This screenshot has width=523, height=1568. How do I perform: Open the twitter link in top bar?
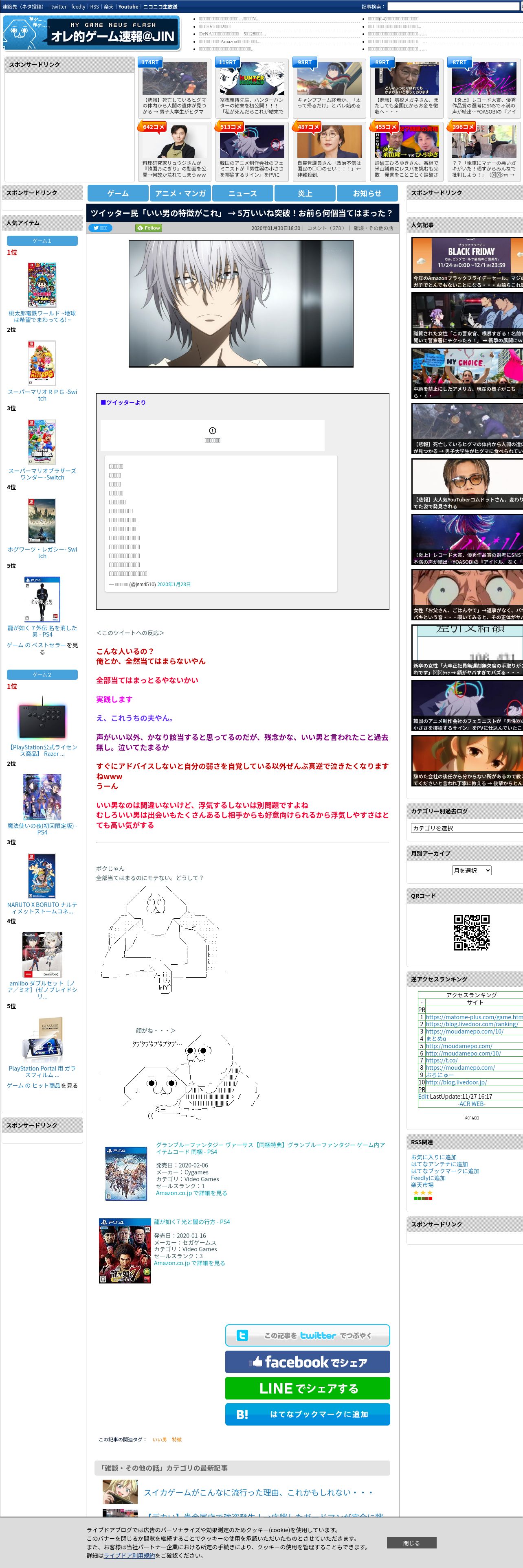(58, 7)
